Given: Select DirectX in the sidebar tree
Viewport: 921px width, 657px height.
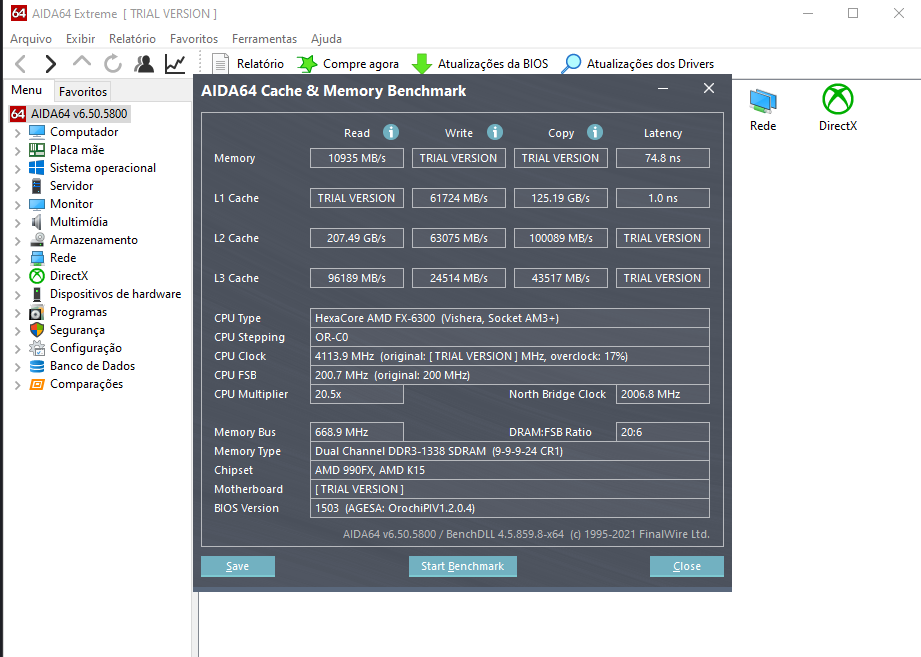Looking at the screenshot, I should coord(69,276).
